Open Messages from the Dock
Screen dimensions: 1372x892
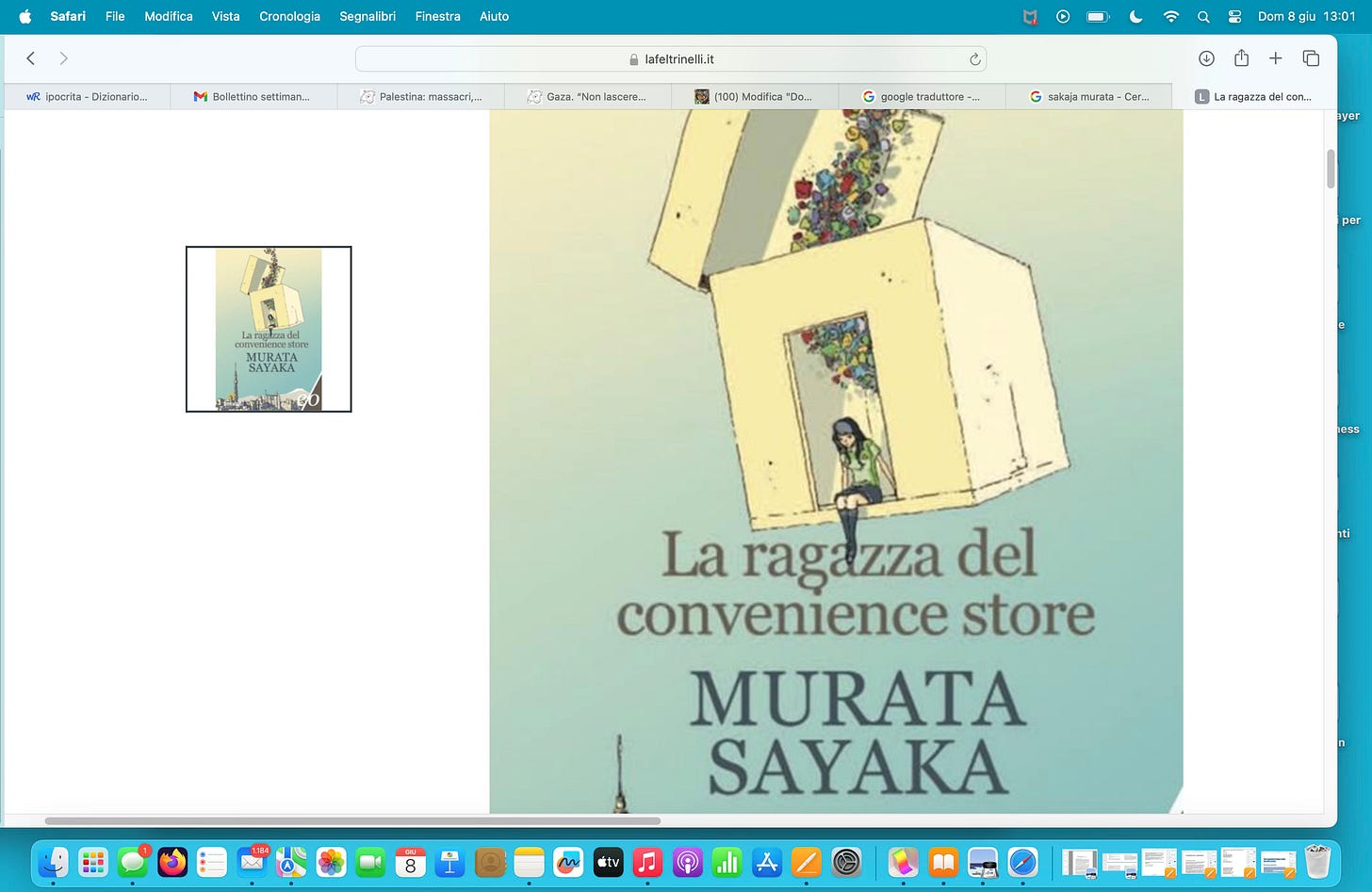click(133, 861)
